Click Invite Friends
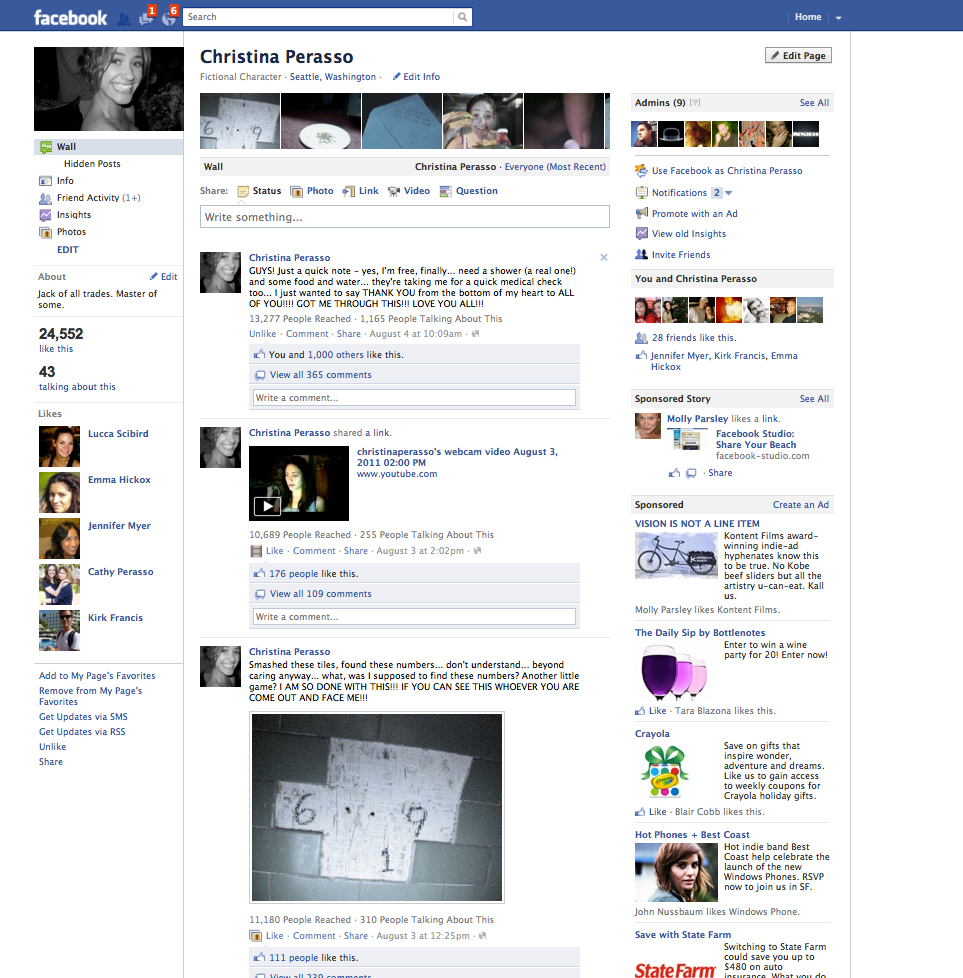963x978 pixels. click(x=680, y=254)
